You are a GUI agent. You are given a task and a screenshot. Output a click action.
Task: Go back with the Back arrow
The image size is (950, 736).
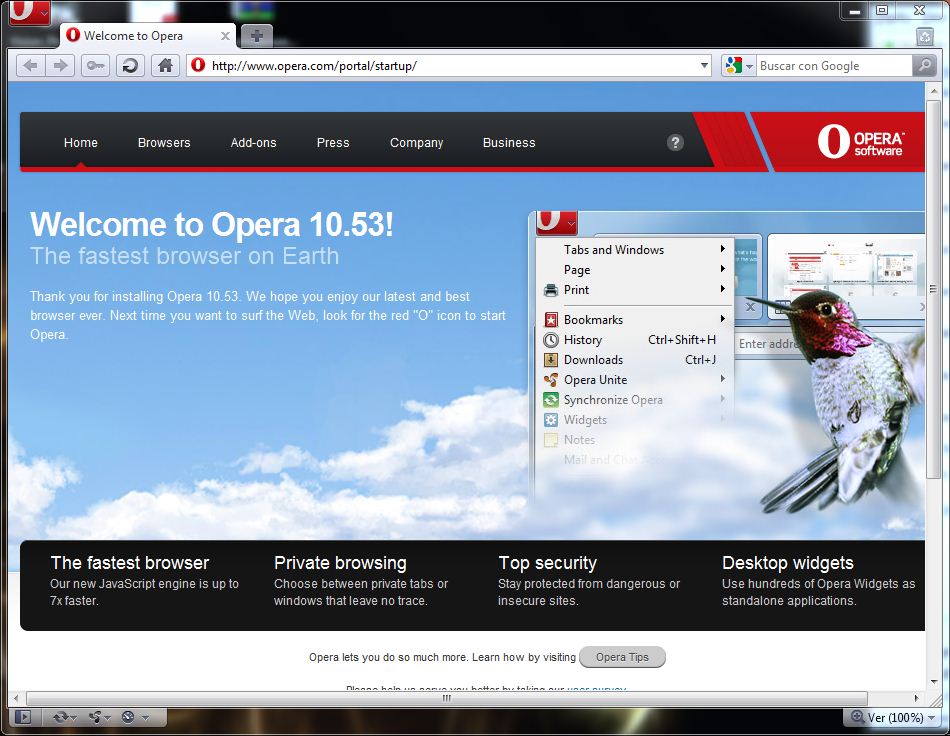pos(30,65)
